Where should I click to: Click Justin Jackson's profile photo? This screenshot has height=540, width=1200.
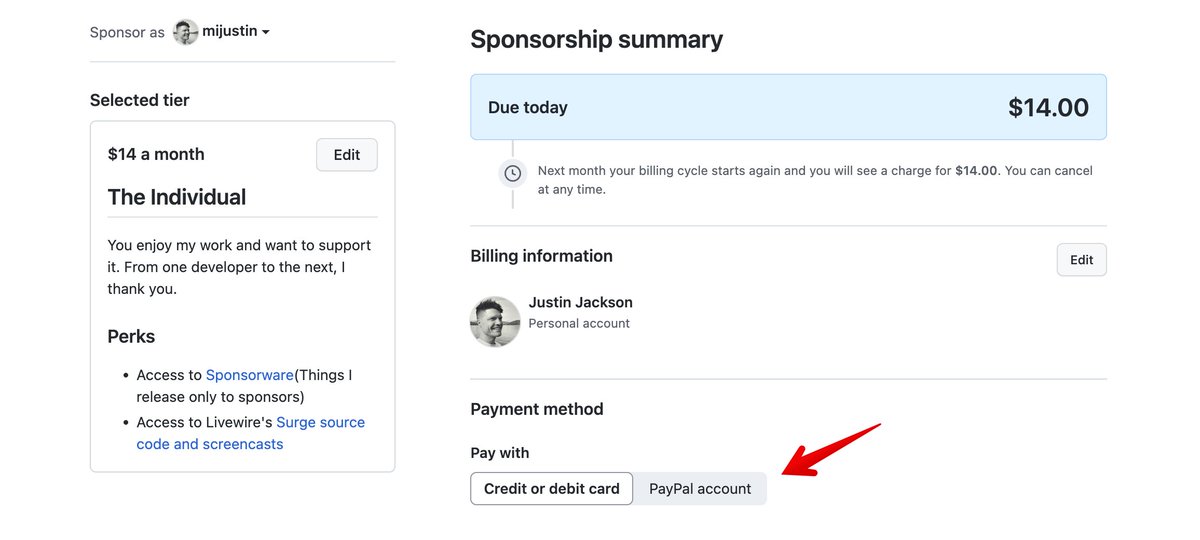pos(495,322)
